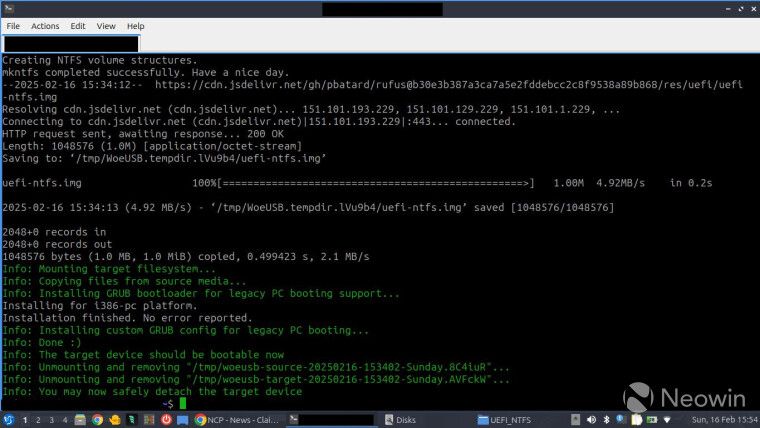Open the File menu
The width and height of the screenshot is (760, 428).
tap(14, 25)
